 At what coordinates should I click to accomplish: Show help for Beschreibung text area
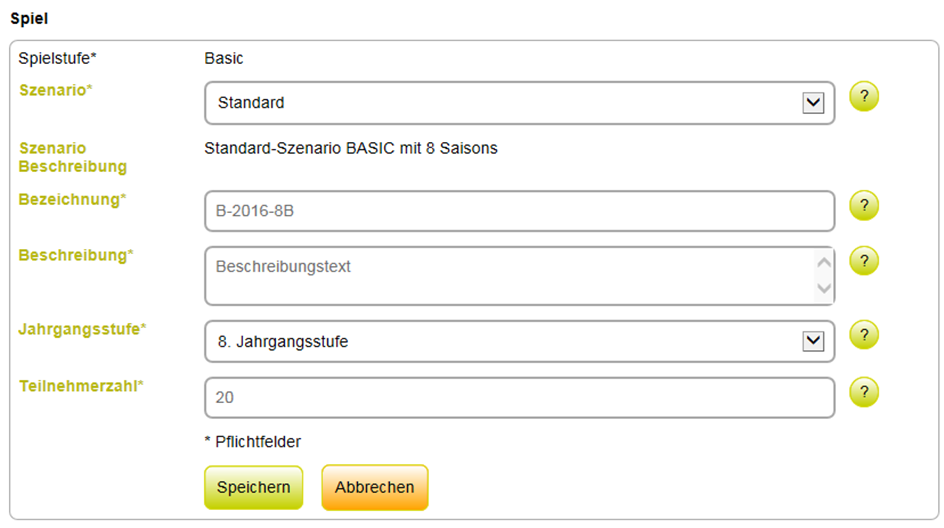click(x=864, y=261)
